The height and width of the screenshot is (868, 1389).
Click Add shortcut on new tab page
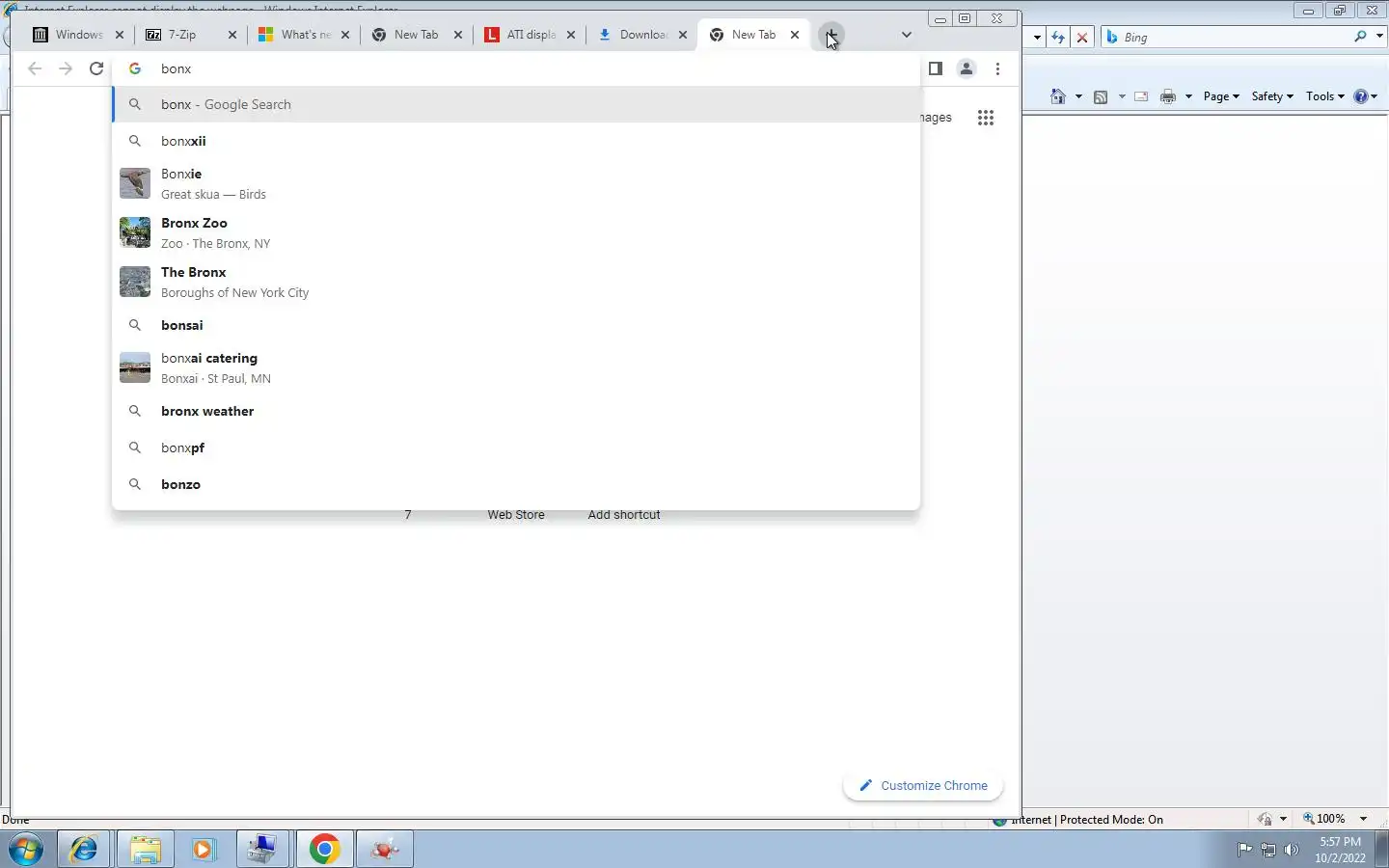point(624,515)
